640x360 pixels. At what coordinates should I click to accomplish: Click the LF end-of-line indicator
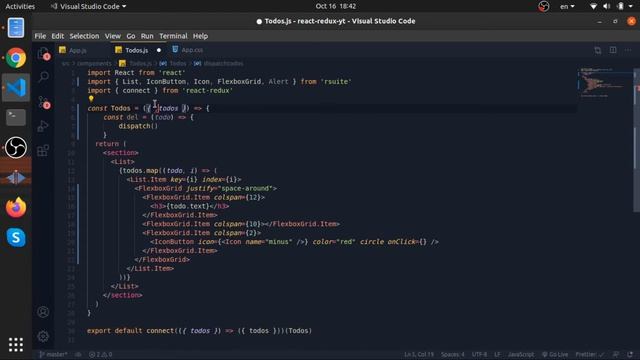(x=497, y=354)
